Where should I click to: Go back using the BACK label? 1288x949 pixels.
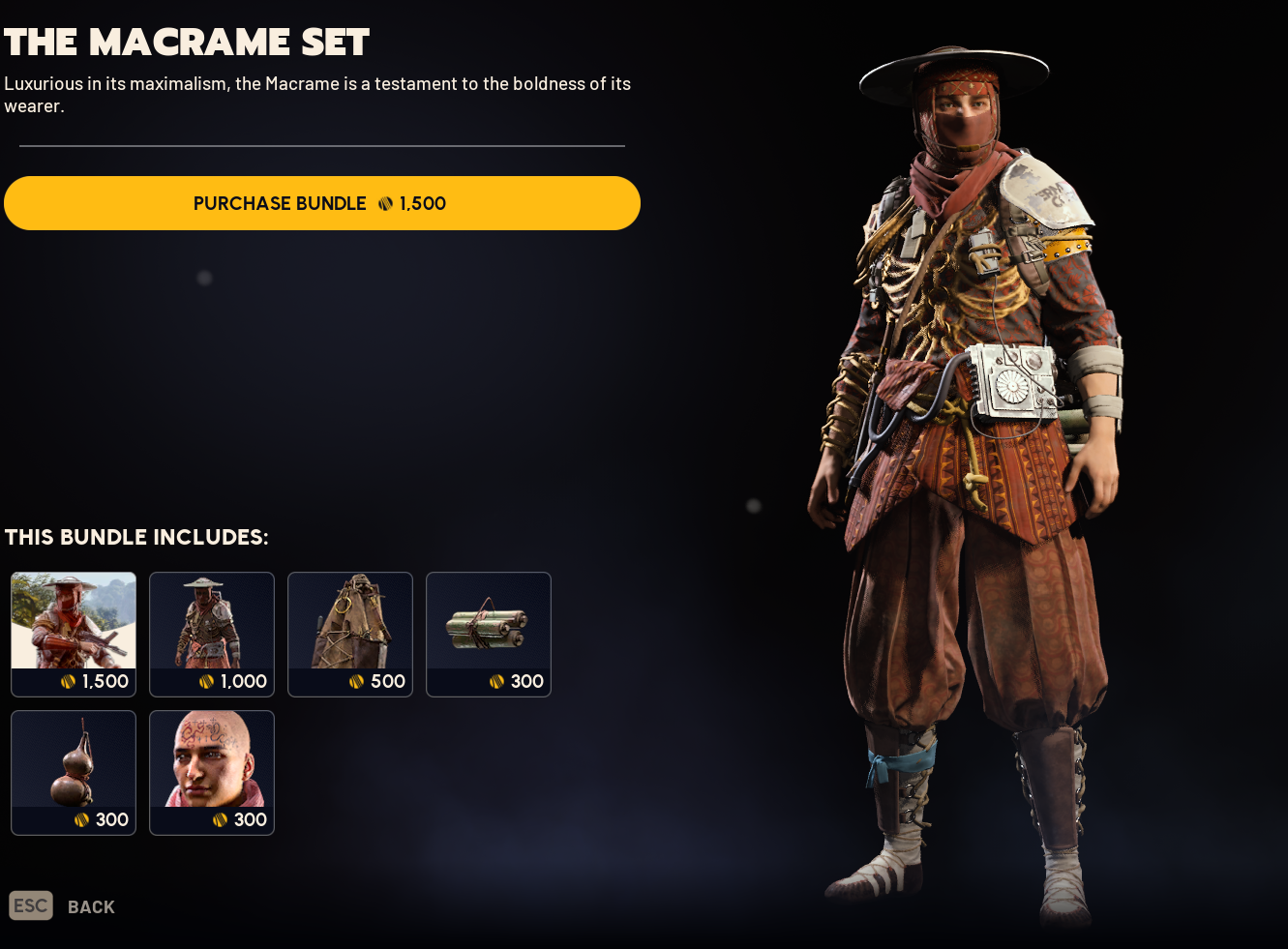click(91, 907)
